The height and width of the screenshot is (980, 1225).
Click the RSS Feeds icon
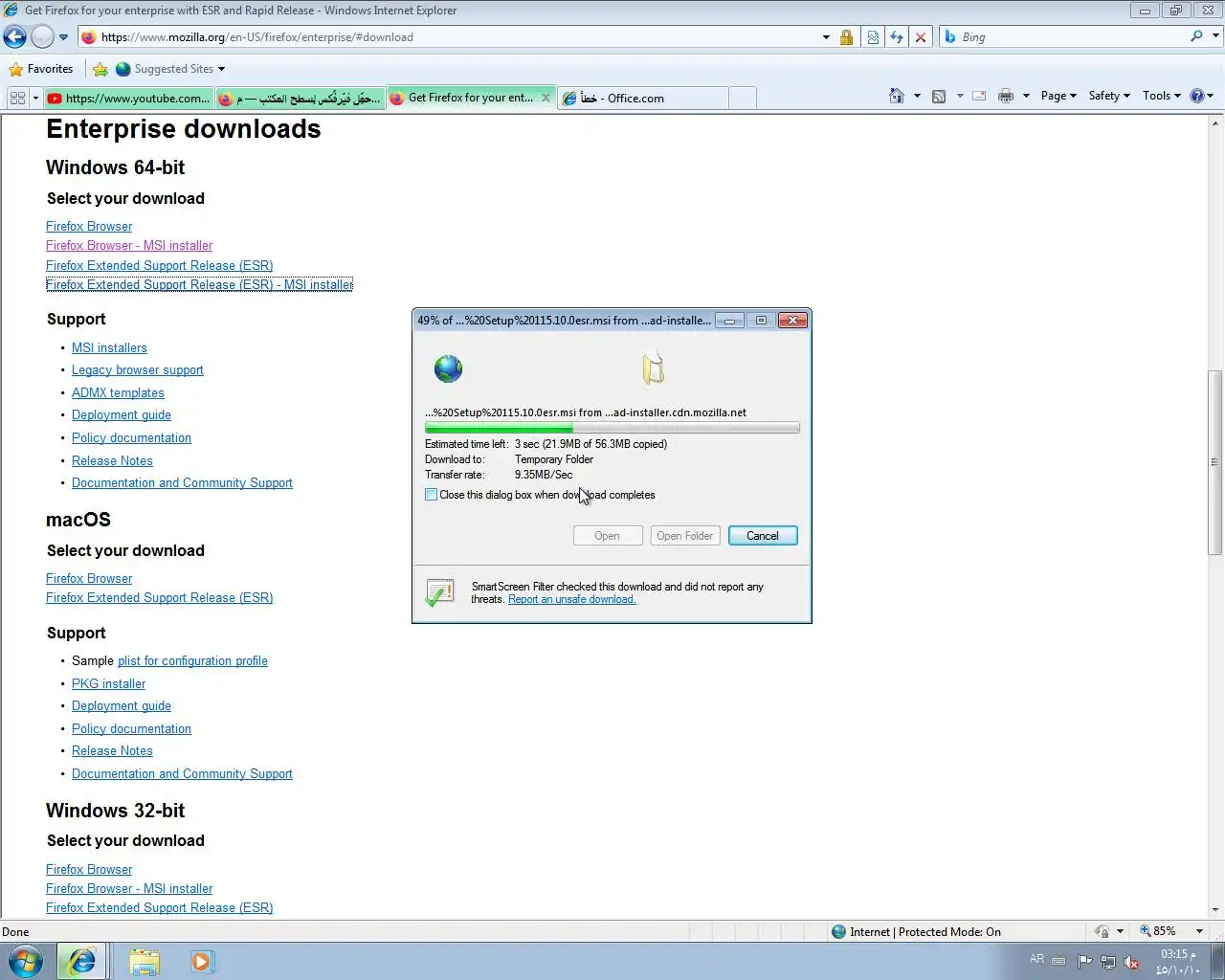point(939,96)
